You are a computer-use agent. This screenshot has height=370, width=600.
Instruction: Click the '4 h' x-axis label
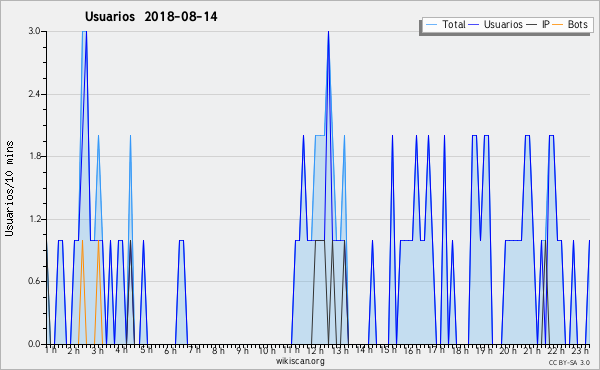coord(121,350)
